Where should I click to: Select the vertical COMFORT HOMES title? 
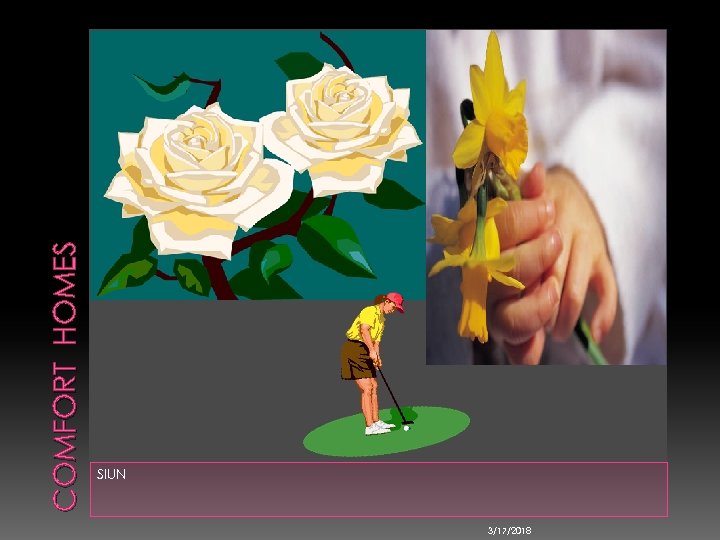pos(64,377)
